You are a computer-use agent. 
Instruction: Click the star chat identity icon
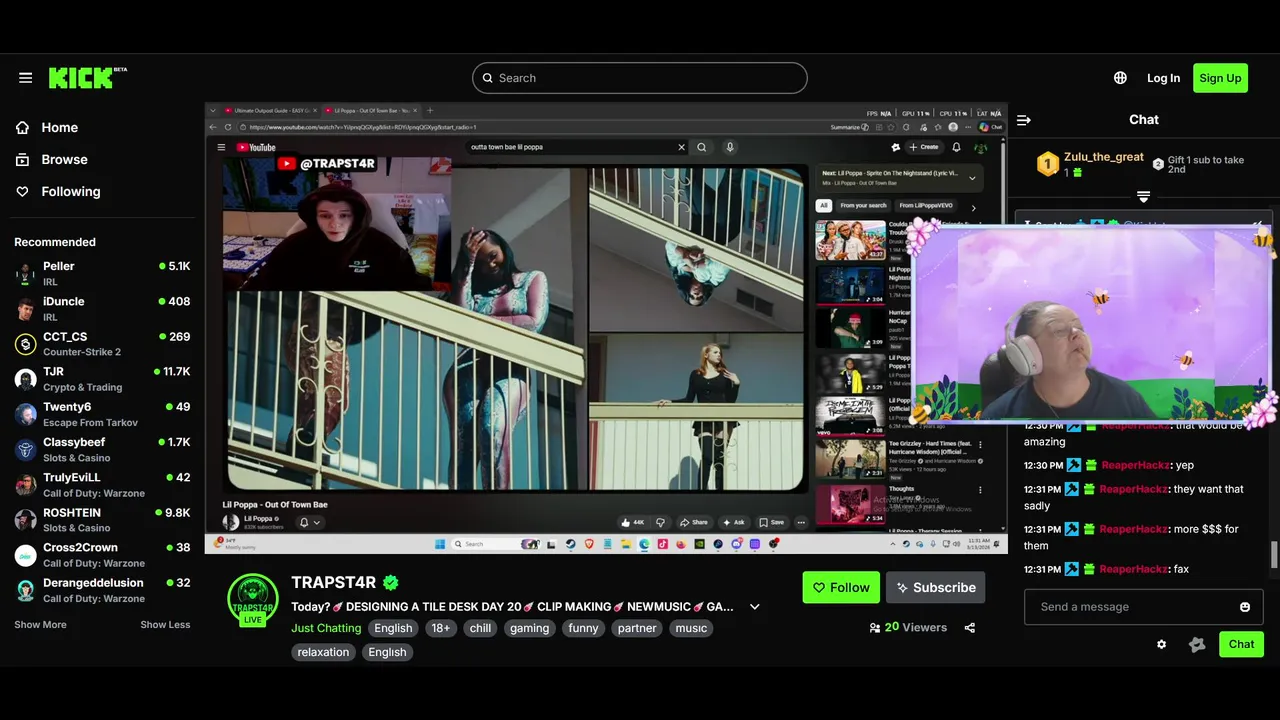(1197, 645)
